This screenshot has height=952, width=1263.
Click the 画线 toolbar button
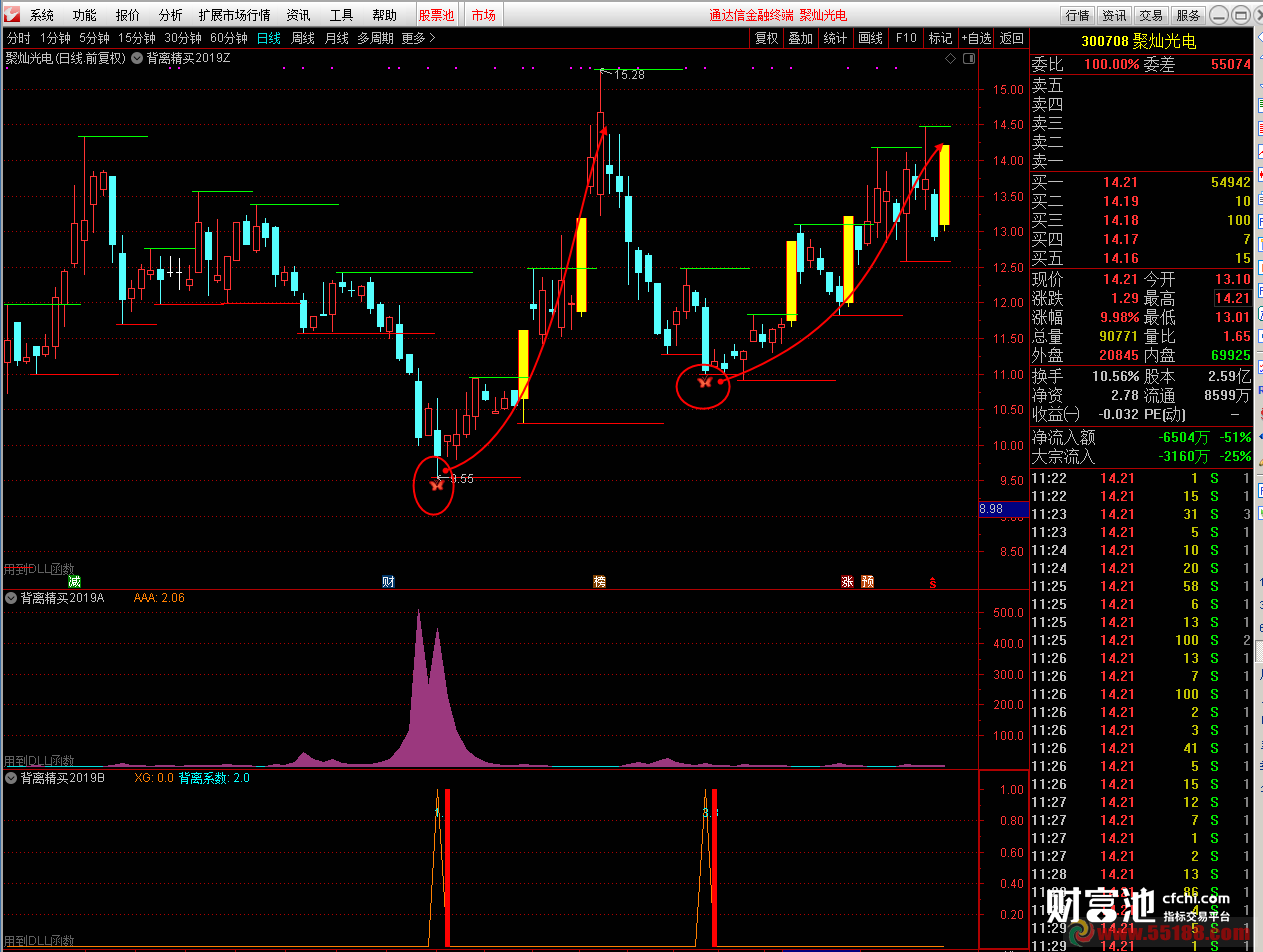pos(871,38)
